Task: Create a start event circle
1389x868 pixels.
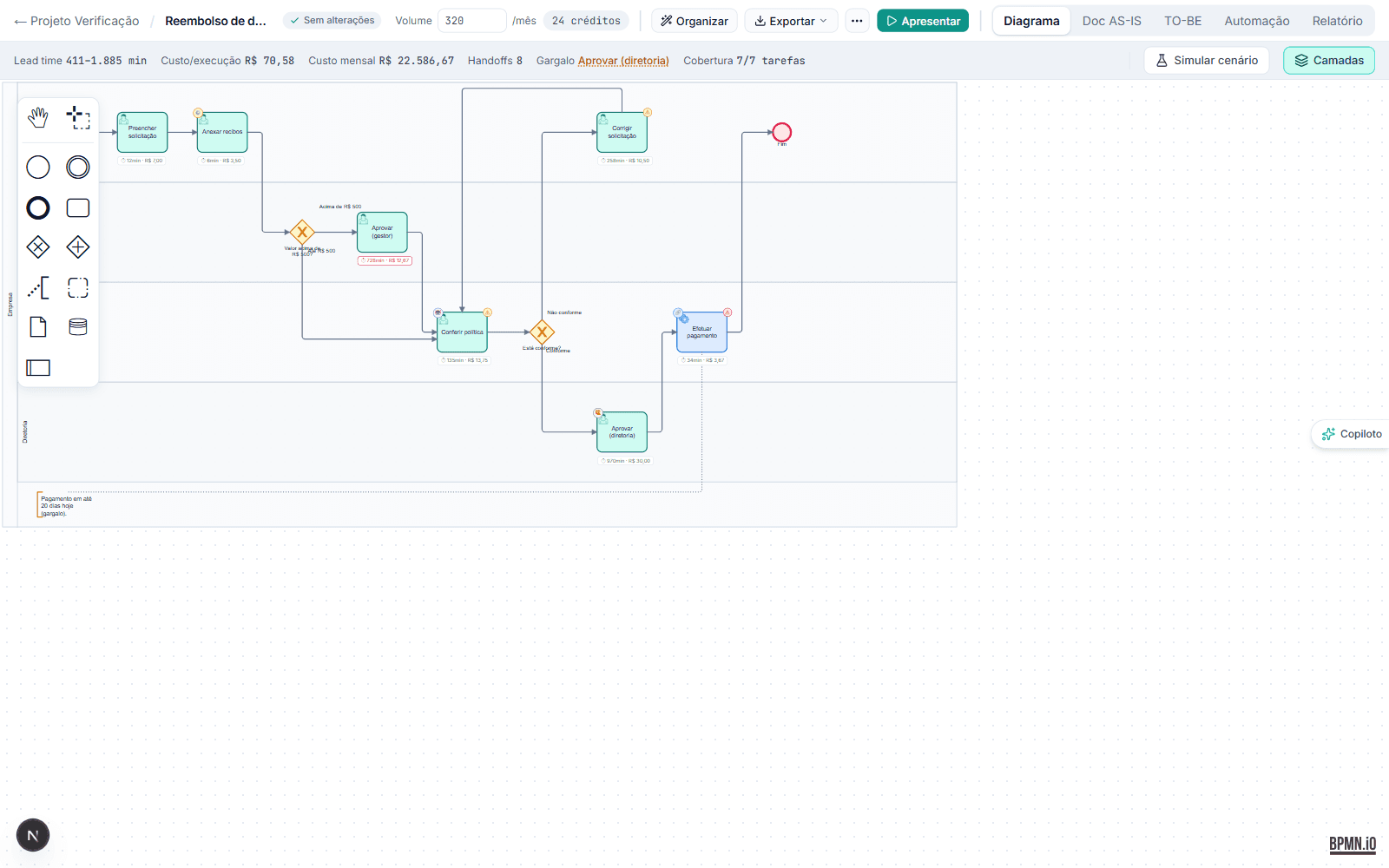Action: 38,167
